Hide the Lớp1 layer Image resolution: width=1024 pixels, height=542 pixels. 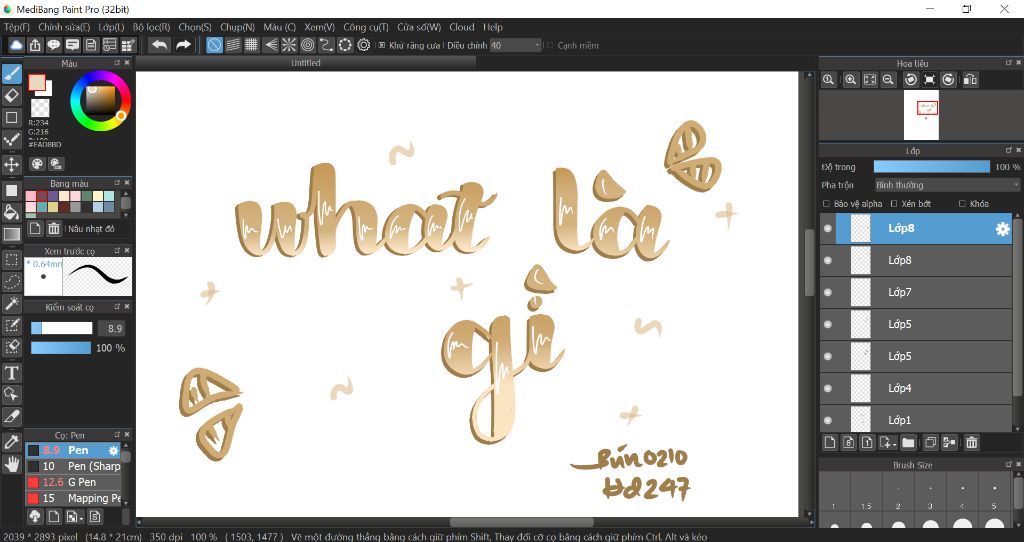[x=828, y=420]
